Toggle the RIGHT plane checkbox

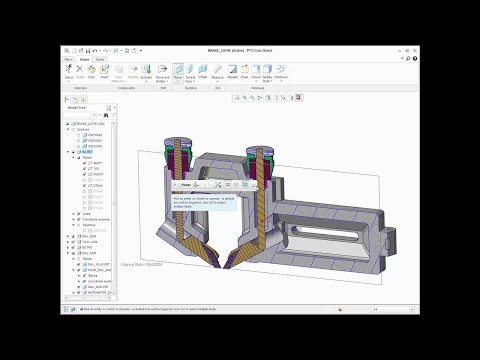click(84, 163)
